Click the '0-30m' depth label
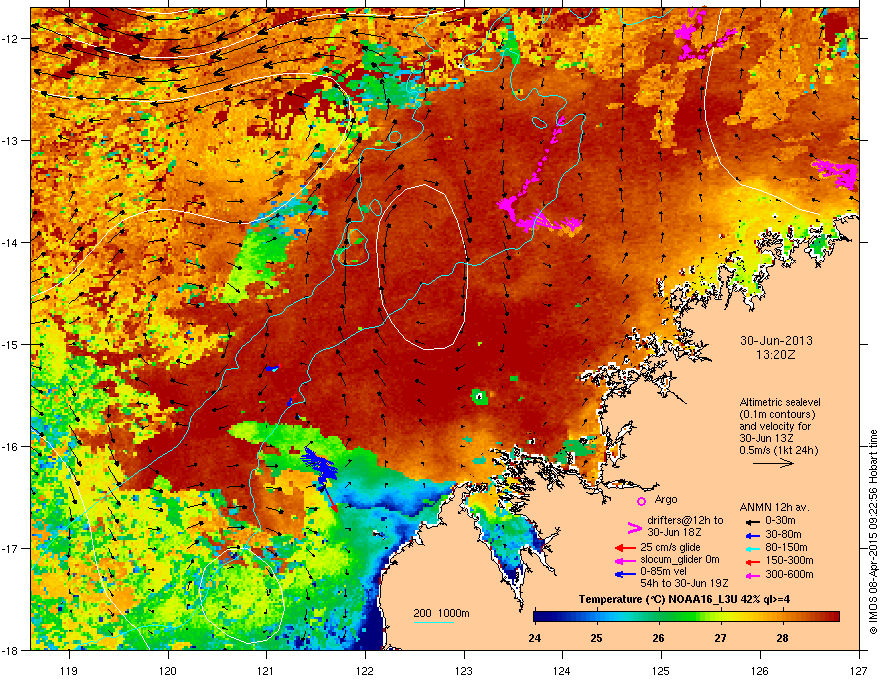 pyautogui.click(x=780, y=521)
